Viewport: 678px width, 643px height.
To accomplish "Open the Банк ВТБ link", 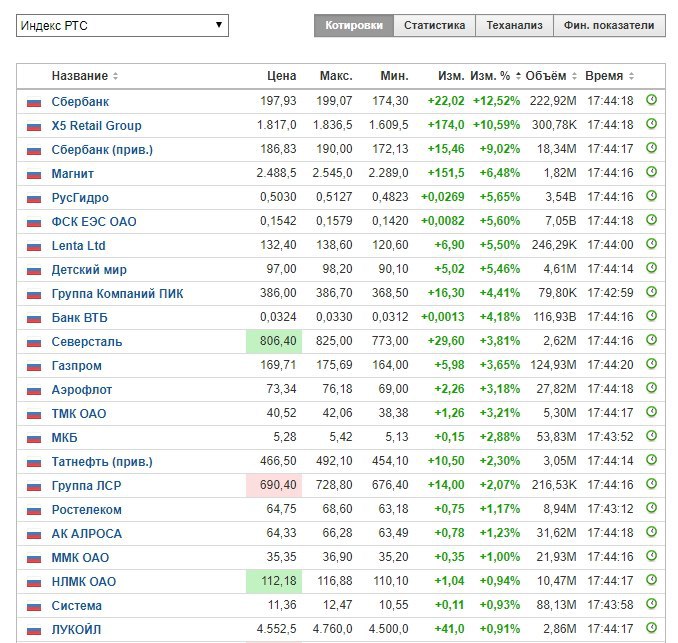I will coord(80,318).
